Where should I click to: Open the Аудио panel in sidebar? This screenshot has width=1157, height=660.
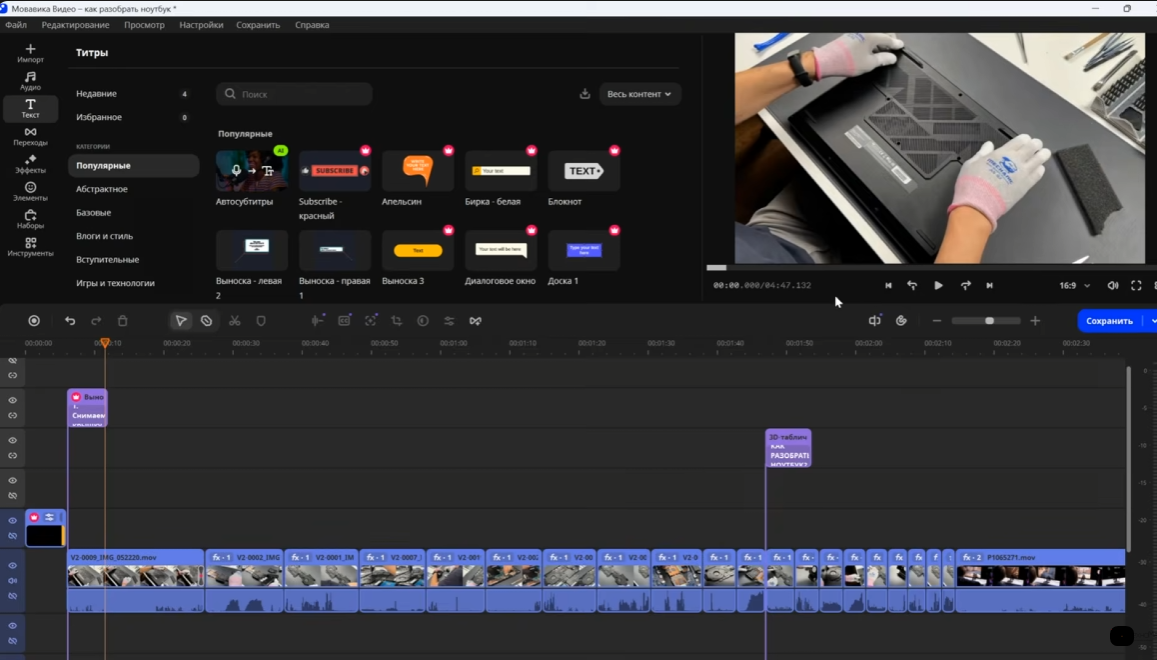[x=30, y=81]
